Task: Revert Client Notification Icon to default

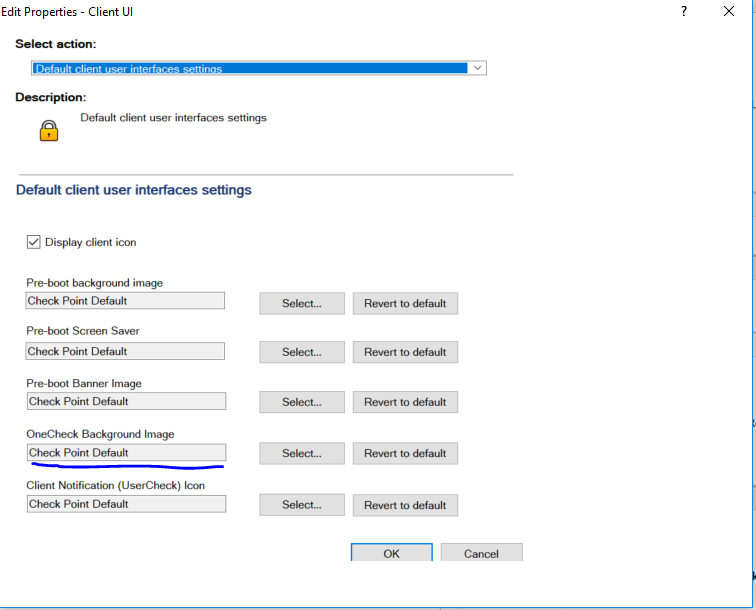Action: pos(405,505)
